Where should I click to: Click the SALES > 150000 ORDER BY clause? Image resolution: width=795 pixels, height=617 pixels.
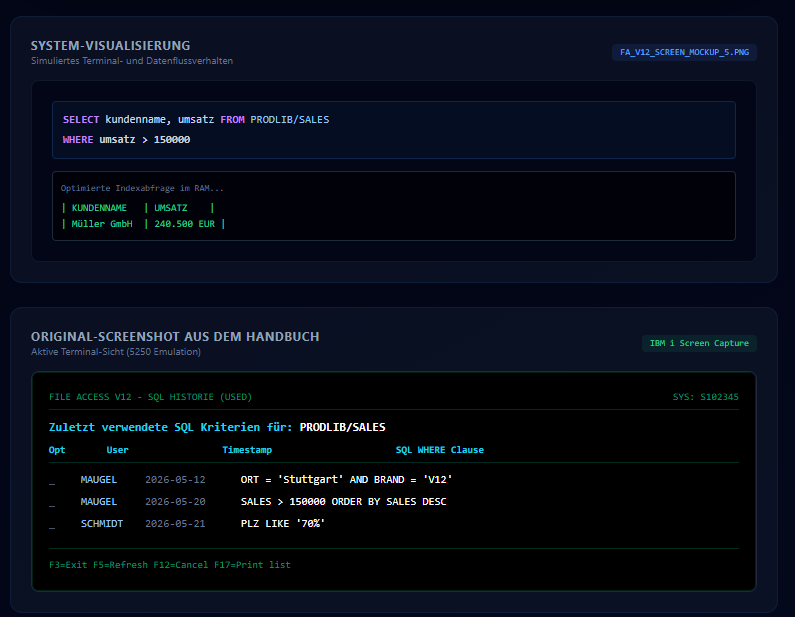(x=343, y=501)
